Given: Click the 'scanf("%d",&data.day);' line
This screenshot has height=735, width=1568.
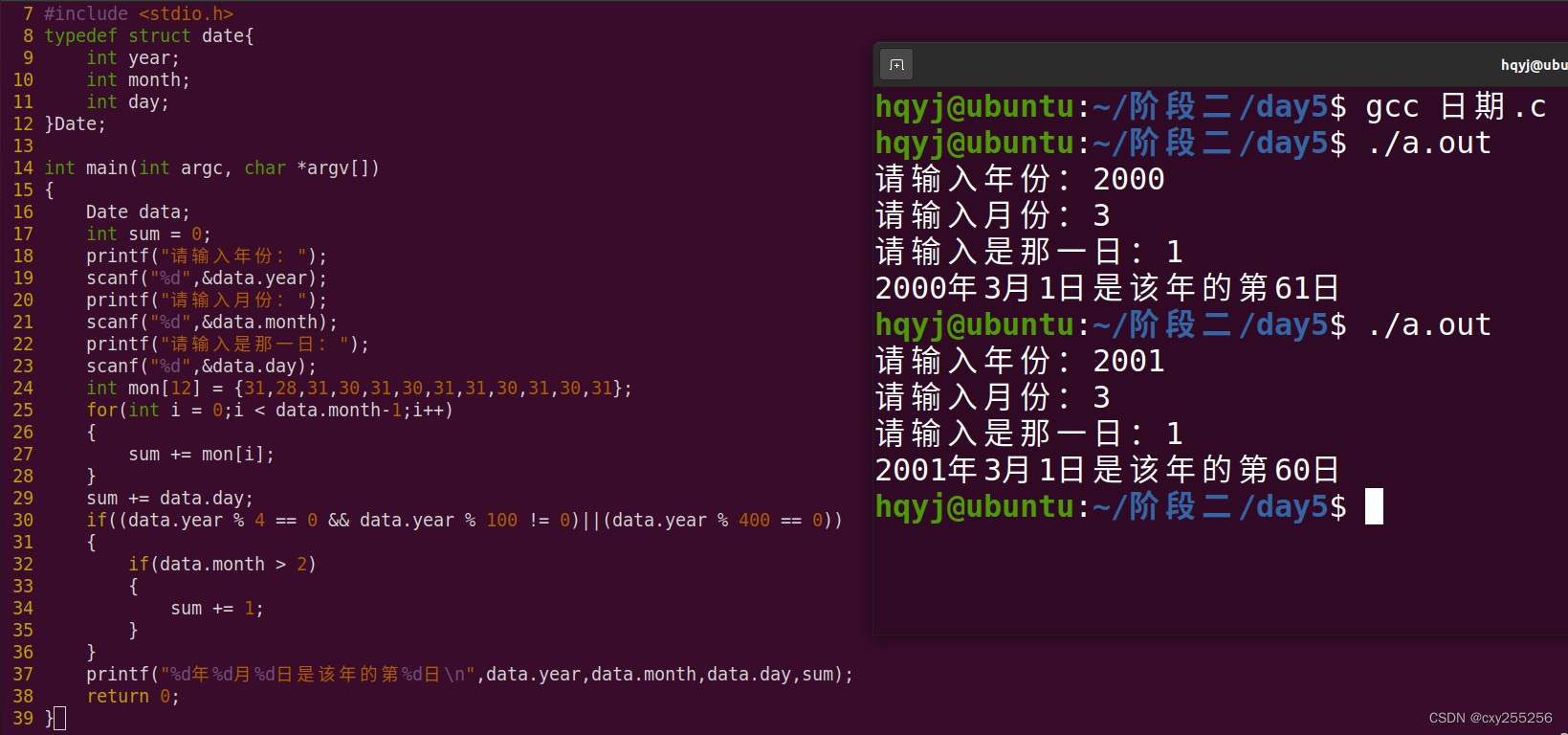Looking at the screenshot, I should [201, 366].
